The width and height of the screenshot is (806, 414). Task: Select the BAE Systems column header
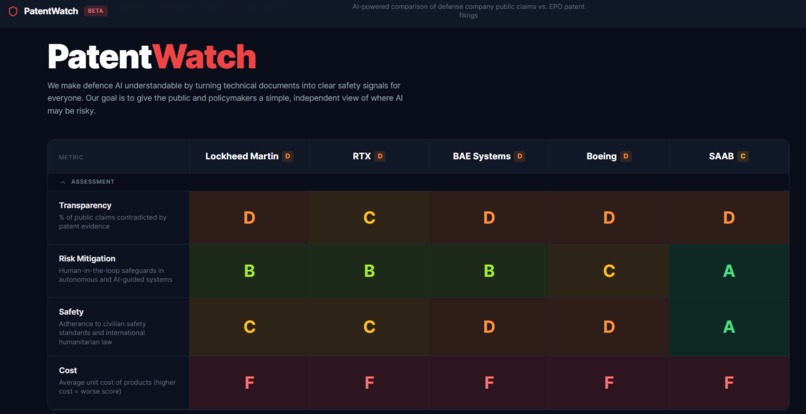coord(489,156)
